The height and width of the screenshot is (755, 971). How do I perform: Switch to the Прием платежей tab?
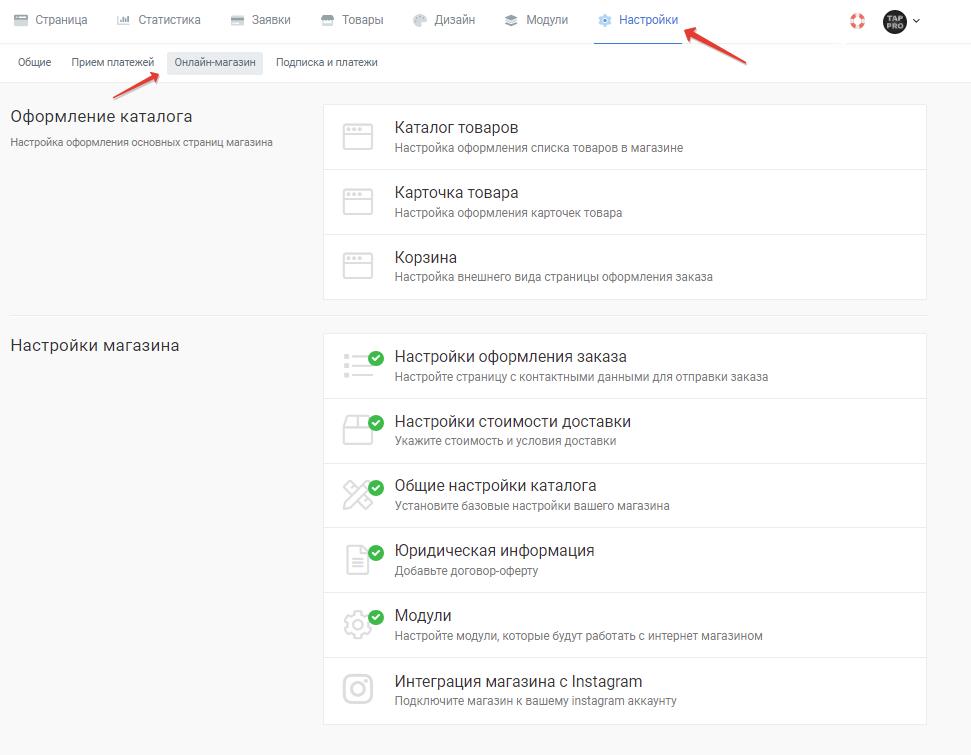coord(113,62)
